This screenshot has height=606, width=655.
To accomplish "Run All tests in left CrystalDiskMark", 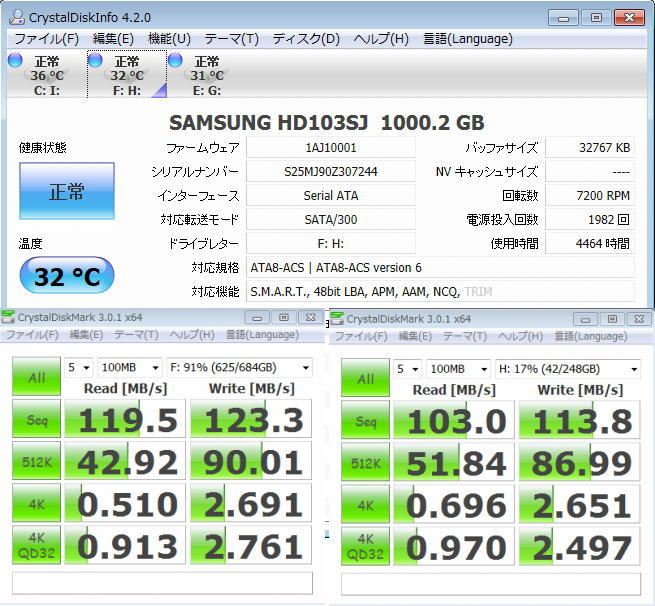I will point(36,377).
